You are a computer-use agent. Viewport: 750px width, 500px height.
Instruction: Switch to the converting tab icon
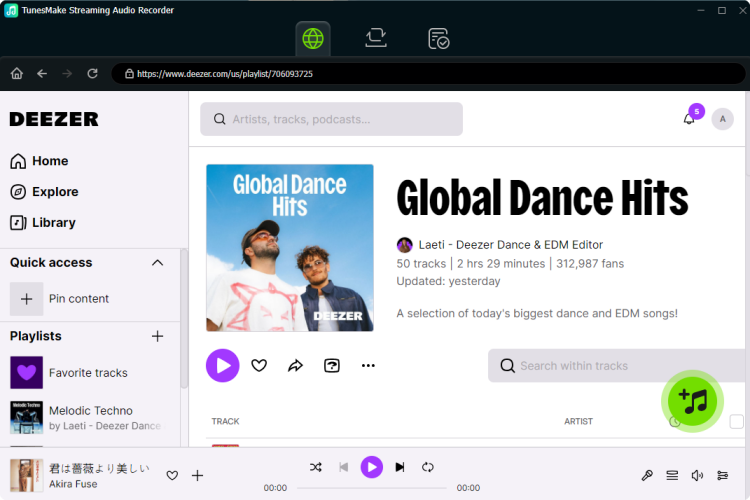(375, 38)
